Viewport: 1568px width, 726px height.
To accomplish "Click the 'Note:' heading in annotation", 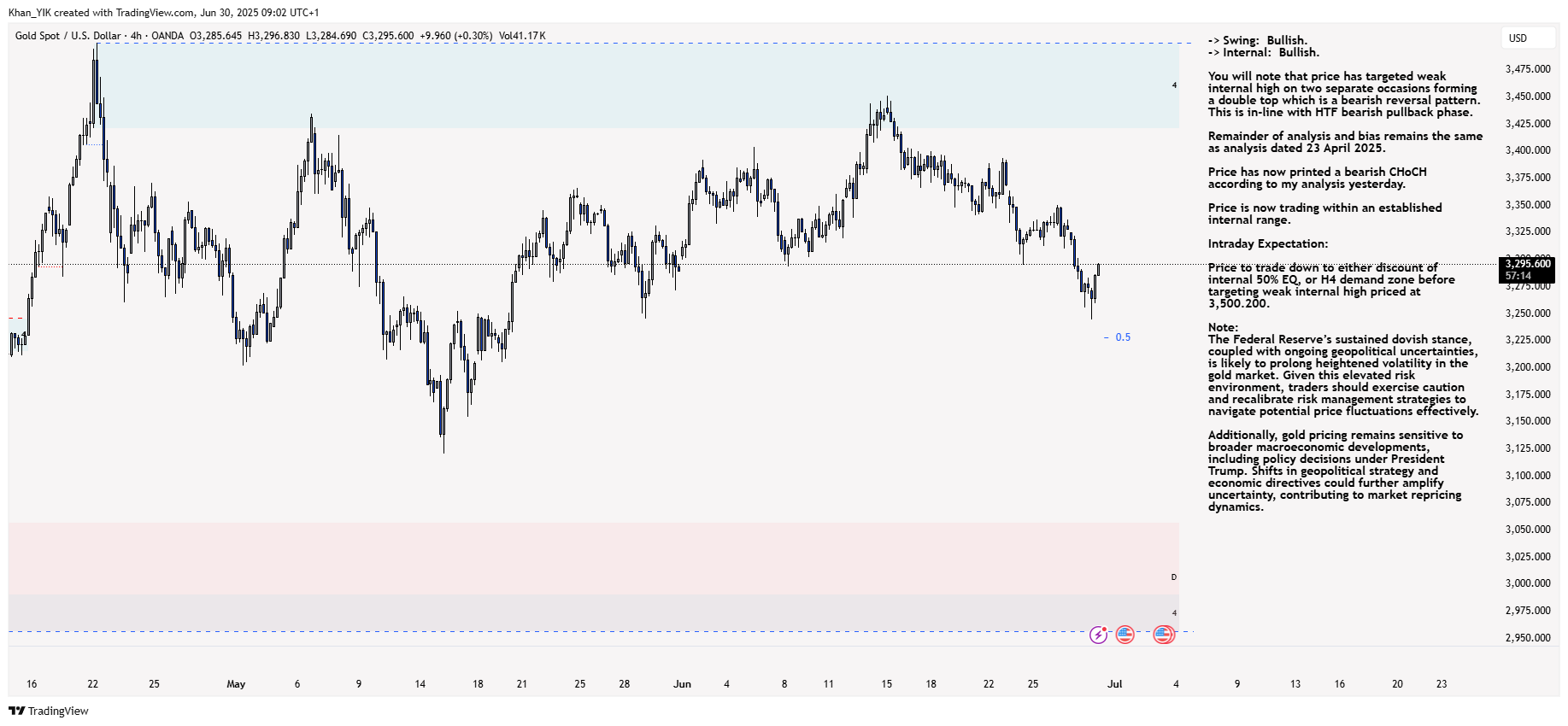I will coord(1223,327).
